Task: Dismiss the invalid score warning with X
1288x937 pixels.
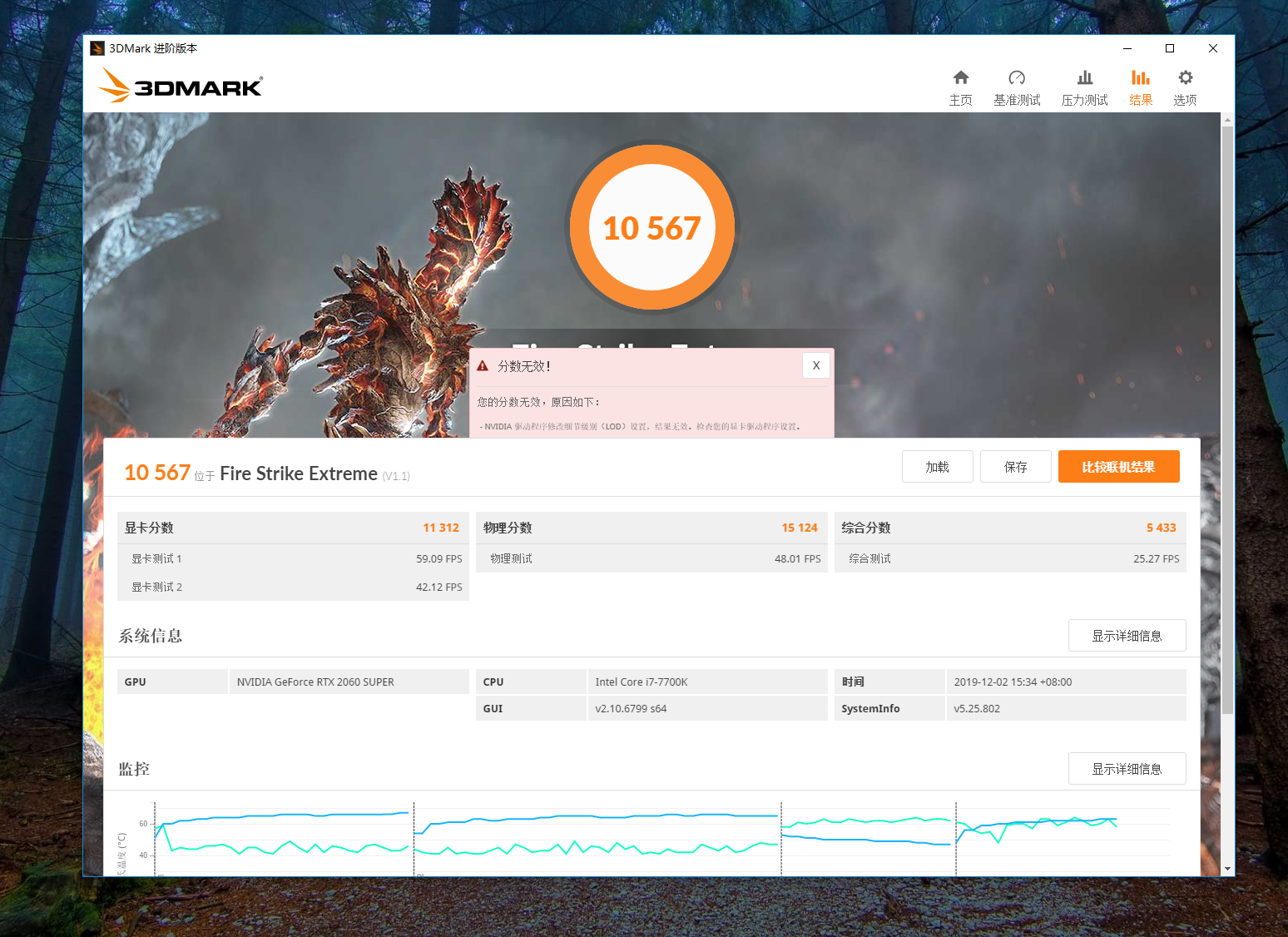Action: [815, 365]
